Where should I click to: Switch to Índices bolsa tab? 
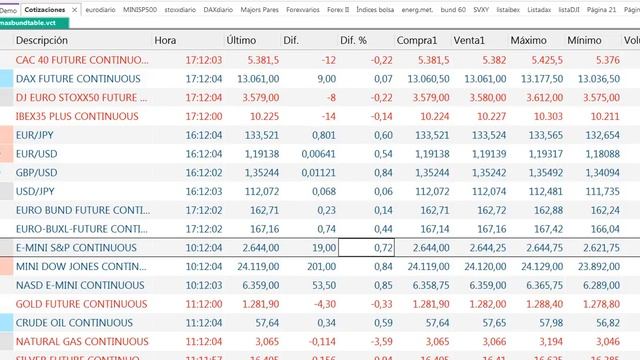click(x=375, y=9)
